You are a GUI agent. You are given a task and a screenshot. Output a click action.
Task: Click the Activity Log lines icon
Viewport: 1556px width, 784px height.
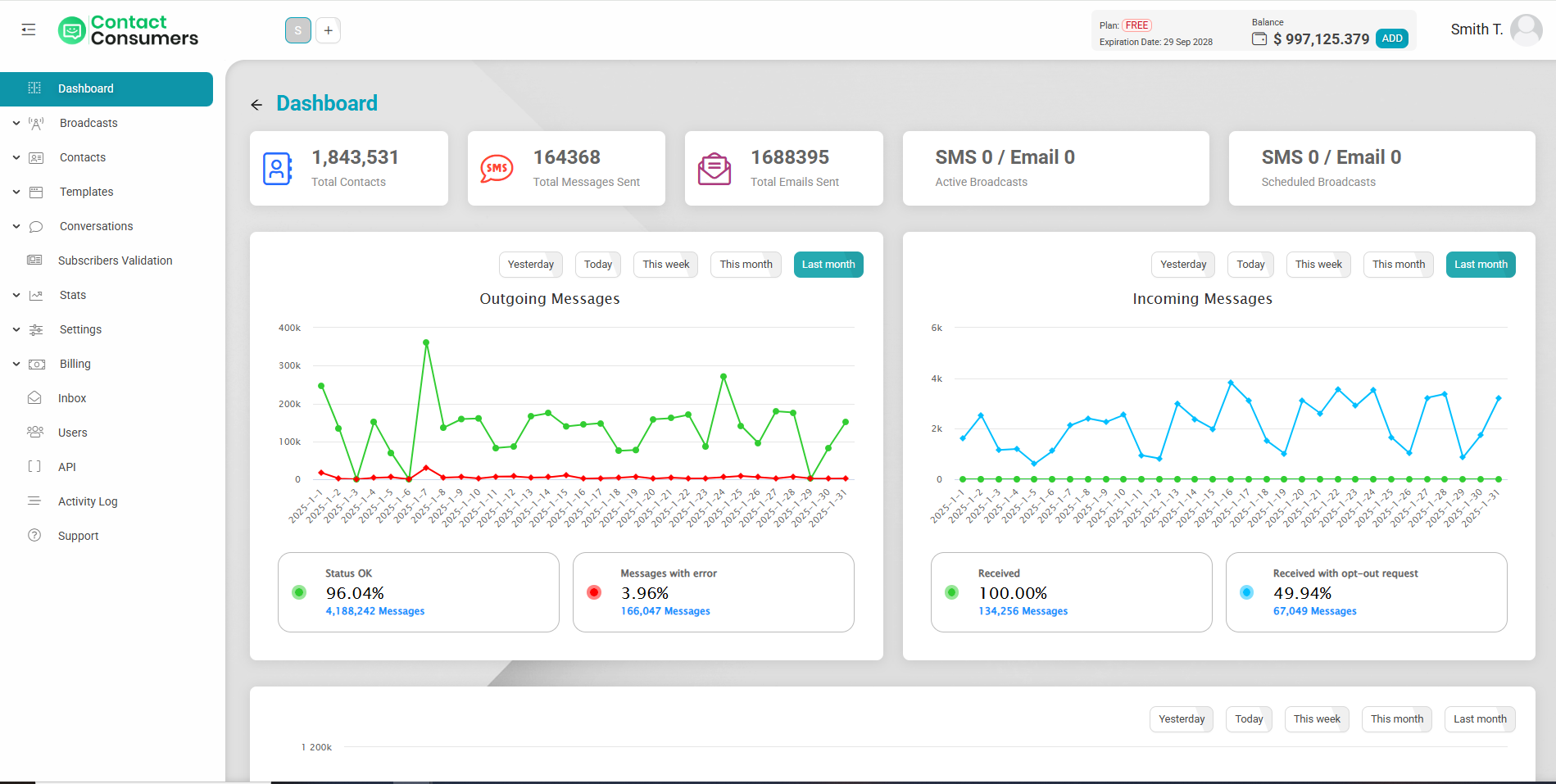[34, 501]
